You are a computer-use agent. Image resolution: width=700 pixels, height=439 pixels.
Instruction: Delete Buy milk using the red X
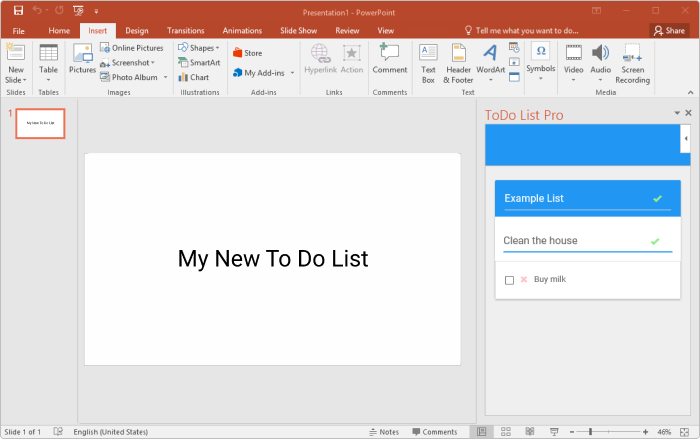pos(524,280)
